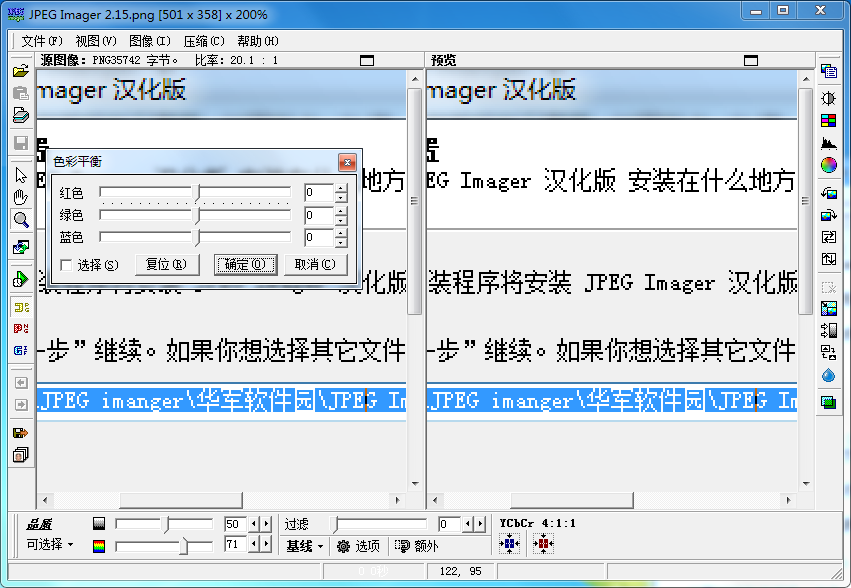Decrease the 绿色 value with spinner down arrow
This screenshot has height=588, width=851.
[x=341, y=221]
